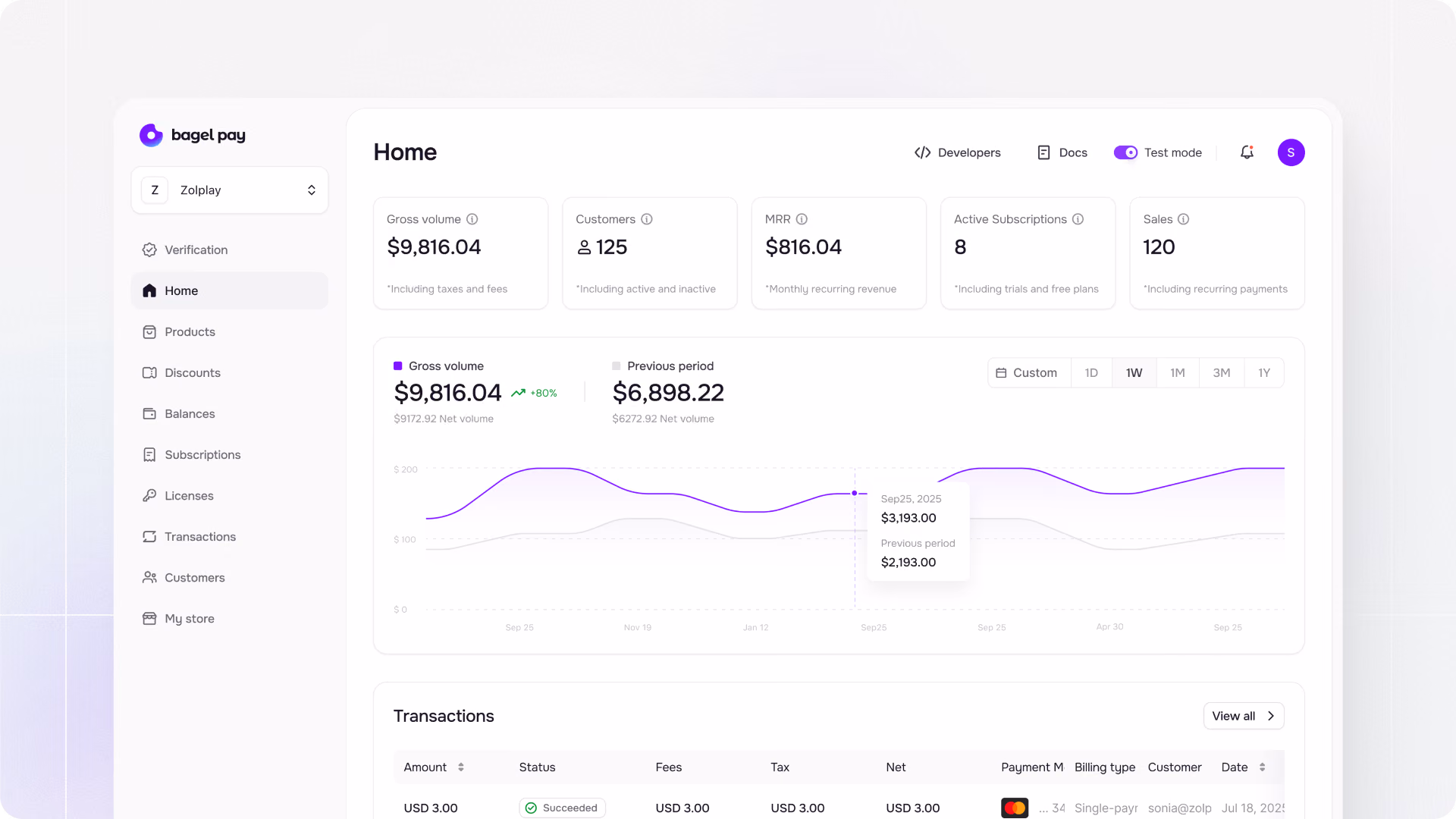Click the Customers card info icon

pyautogui.click(x=647, y=219)
